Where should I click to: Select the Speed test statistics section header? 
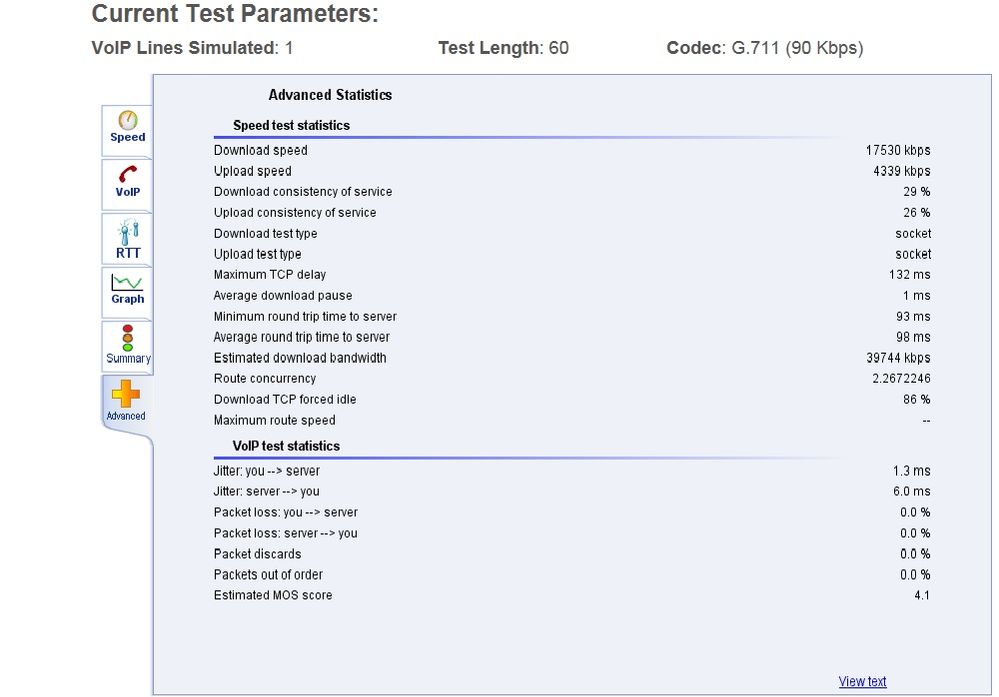tap(291, 126)
